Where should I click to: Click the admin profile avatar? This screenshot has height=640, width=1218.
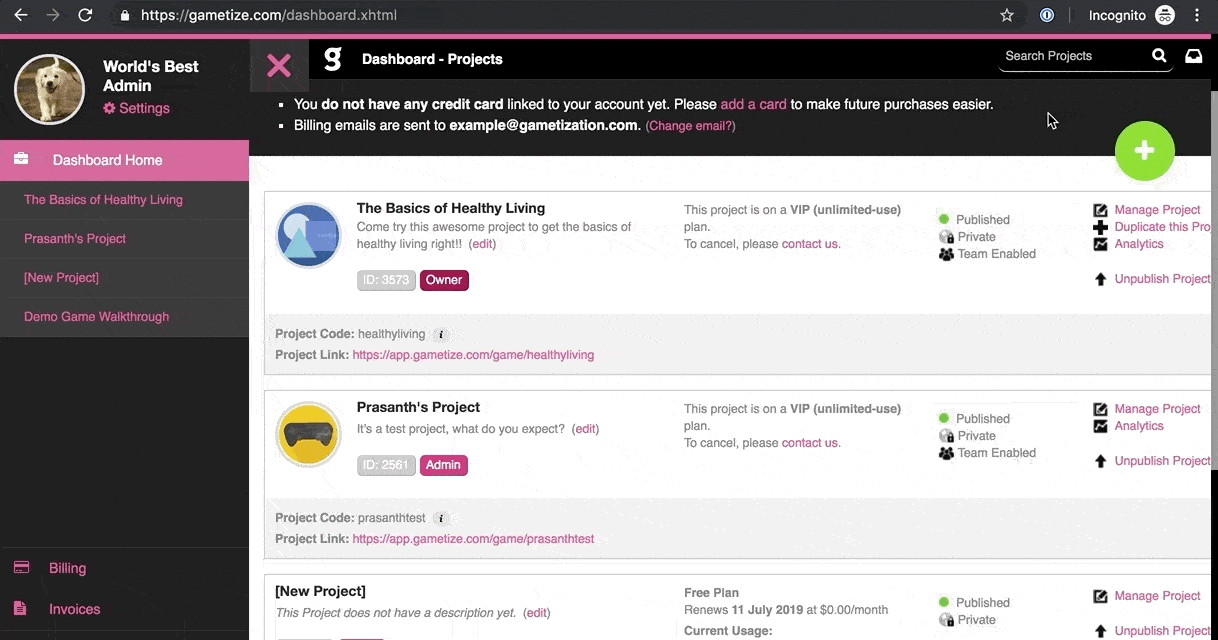(49, 89)
